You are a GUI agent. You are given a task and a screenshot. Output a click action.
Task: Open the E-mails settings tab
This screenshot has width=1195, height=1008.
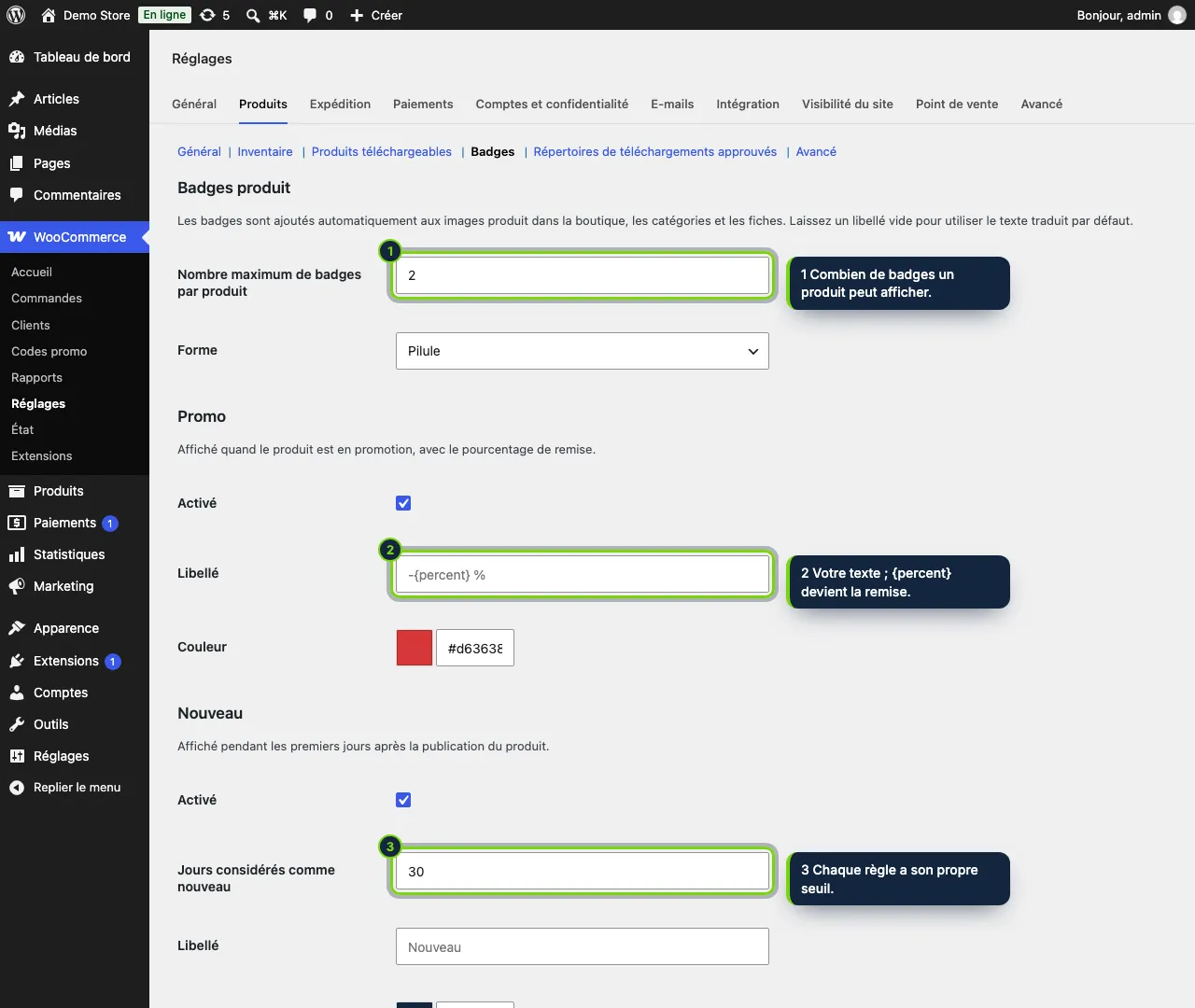pos(672,104)
